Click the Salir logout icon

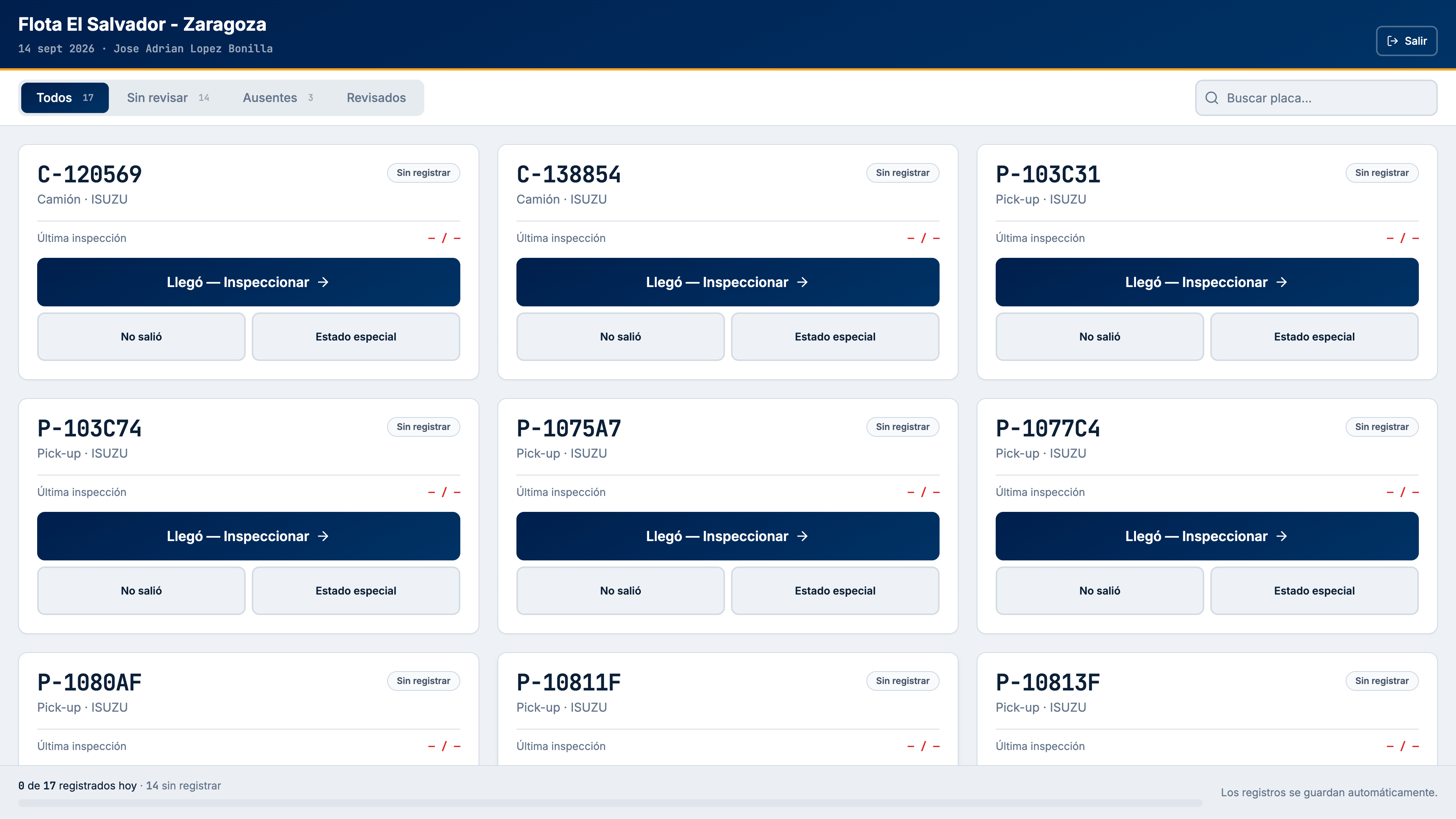pyautogui.click(x=1393, y=41)
